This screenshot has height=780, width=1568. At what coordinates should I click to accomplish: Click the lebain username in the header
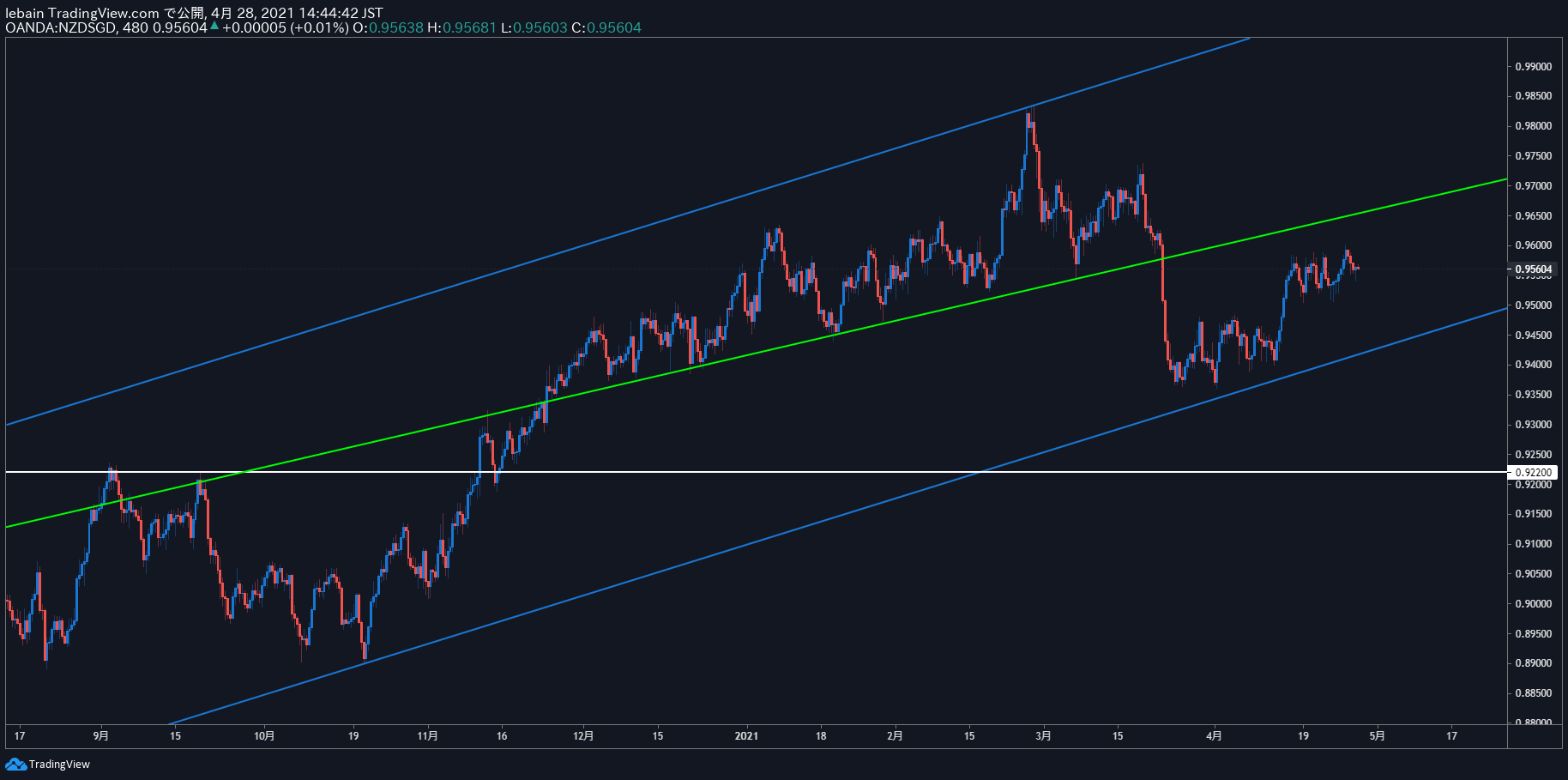pyautogui.click(x=25, y=13)
